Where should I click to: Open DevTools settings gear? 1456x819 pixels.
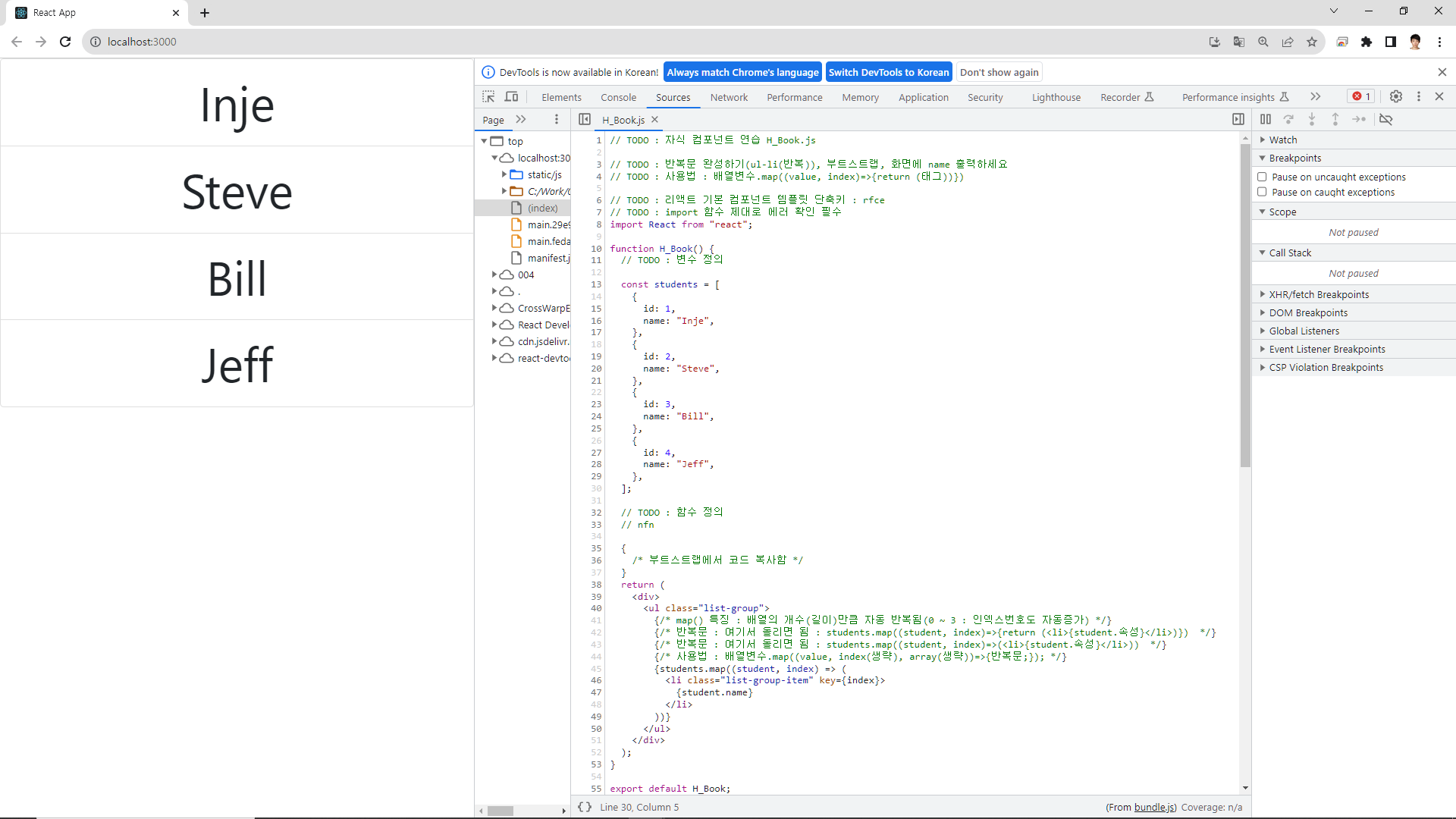pyautogui.click(x=1395, y=96)
